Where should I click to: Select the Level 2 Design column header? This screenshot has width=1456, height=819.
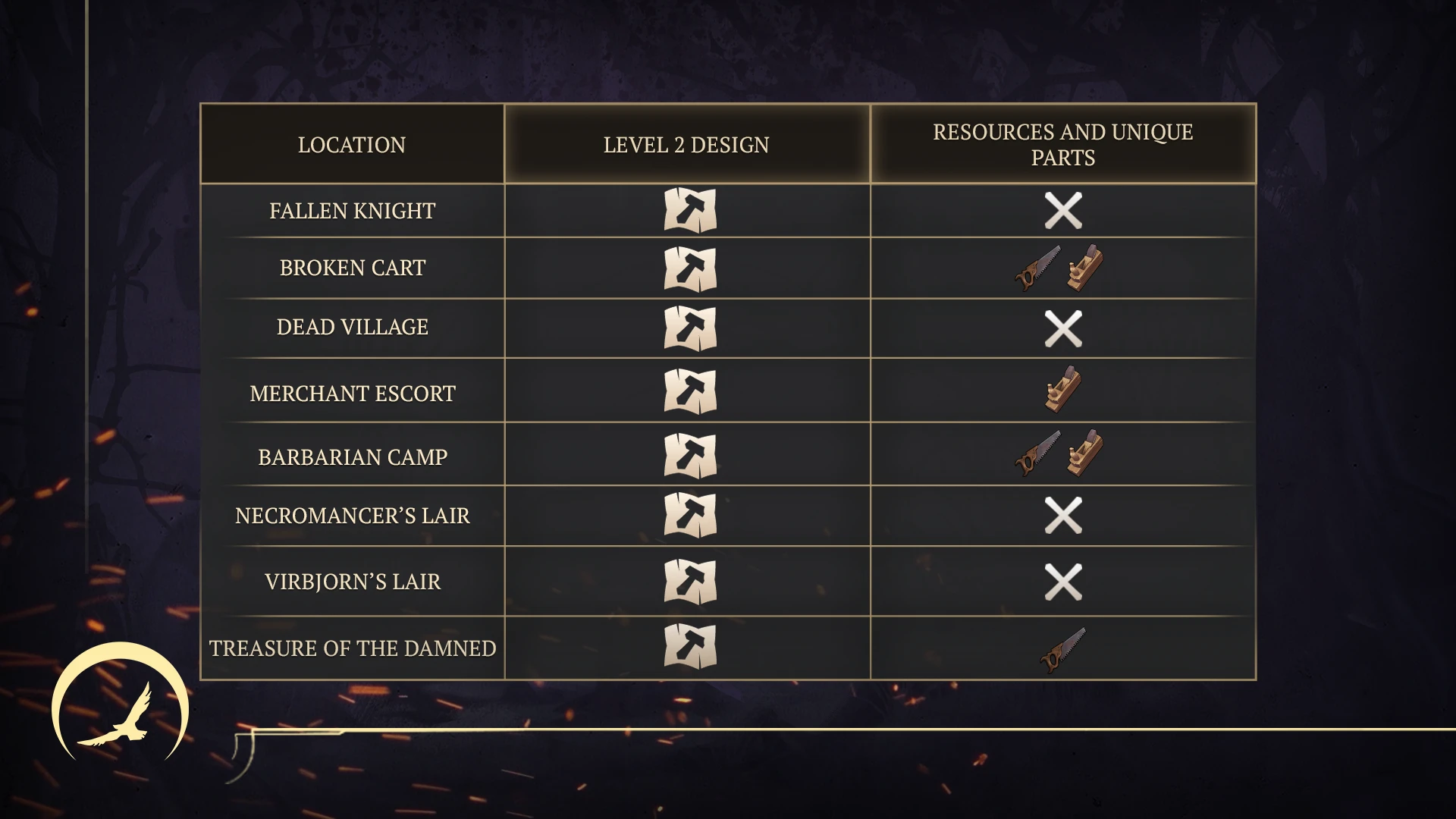point(687,144)
